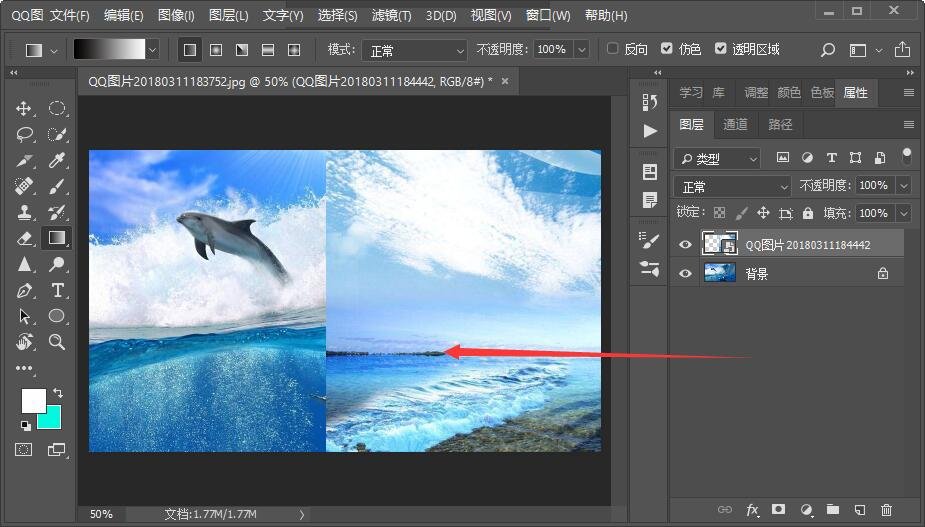The width and height of the screenshot is (925, 527).
Task: Toggle lock image pixels brush icon
Action: (742, 213)
